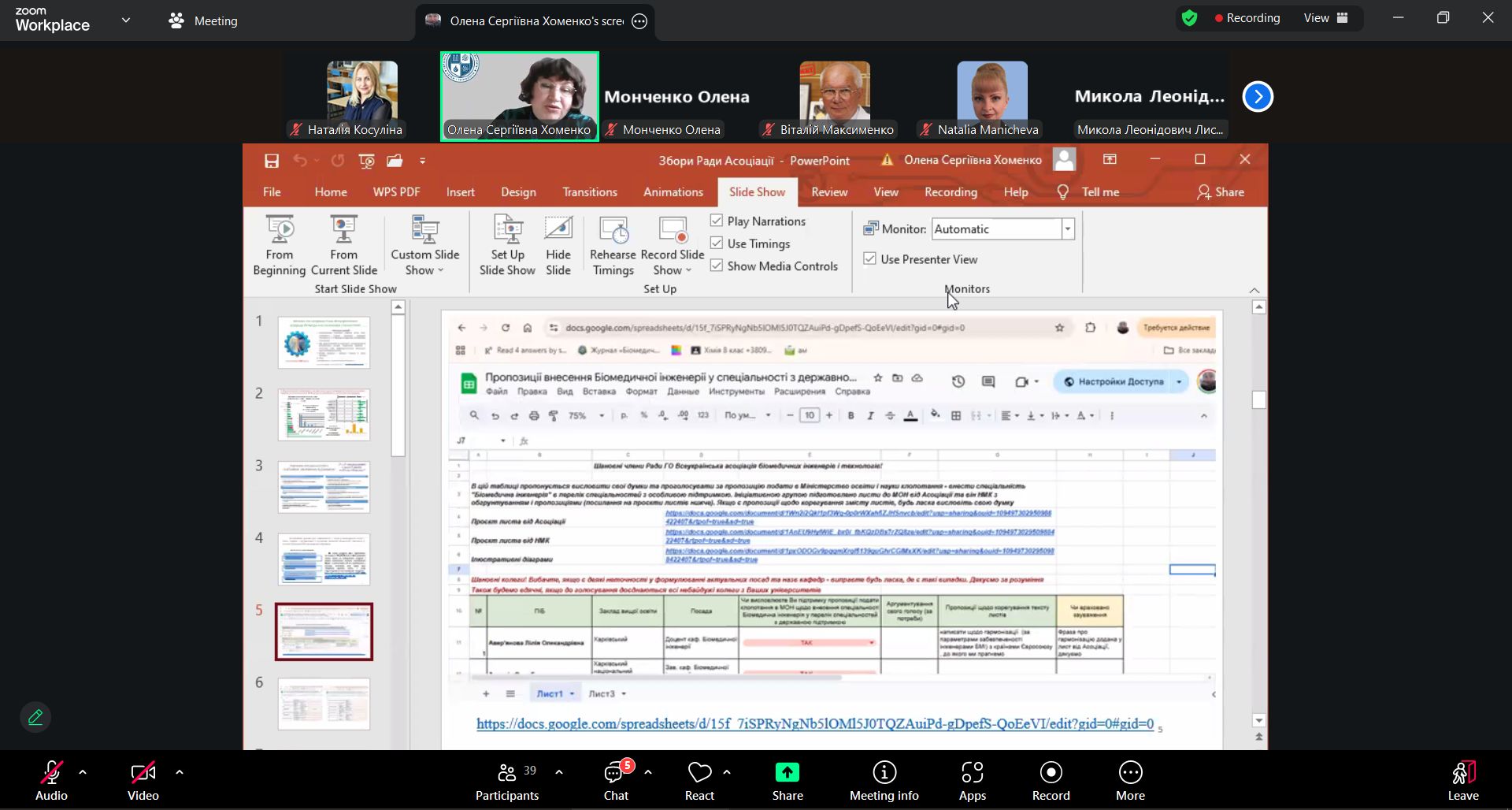The image size is (1512, 810).
Task: Open the Apps icon
Action: (x=972, y=773)
